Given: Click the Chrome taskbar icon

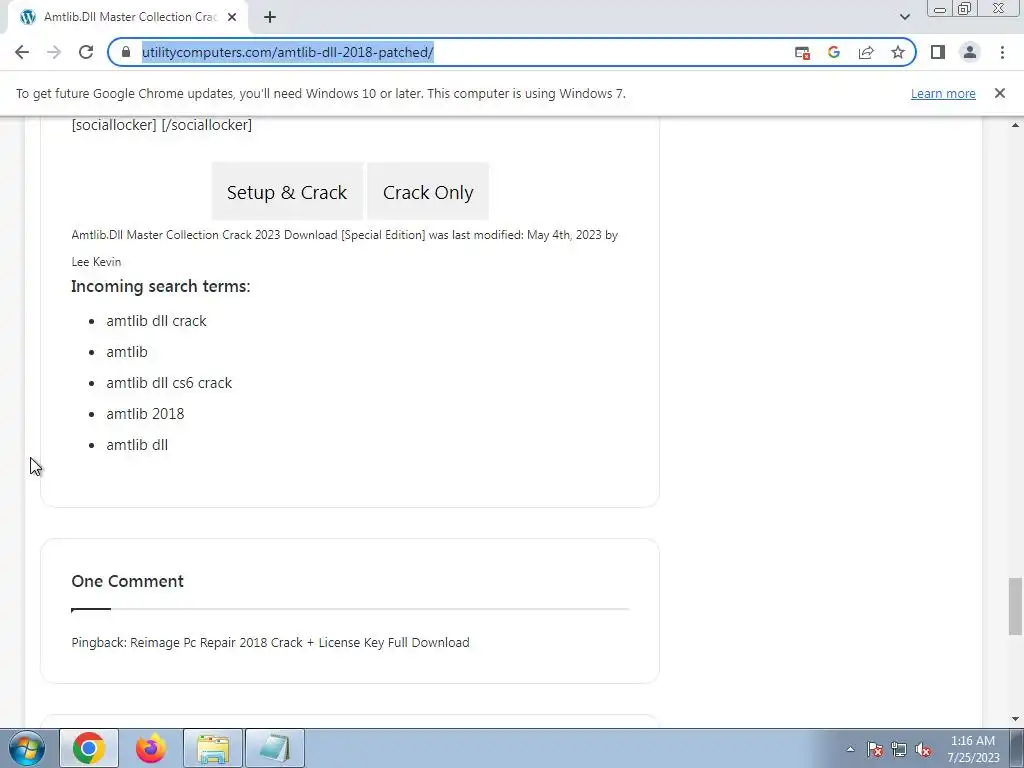Looking at the screenshot, I should pyautogui.click(x=89, y=748).
